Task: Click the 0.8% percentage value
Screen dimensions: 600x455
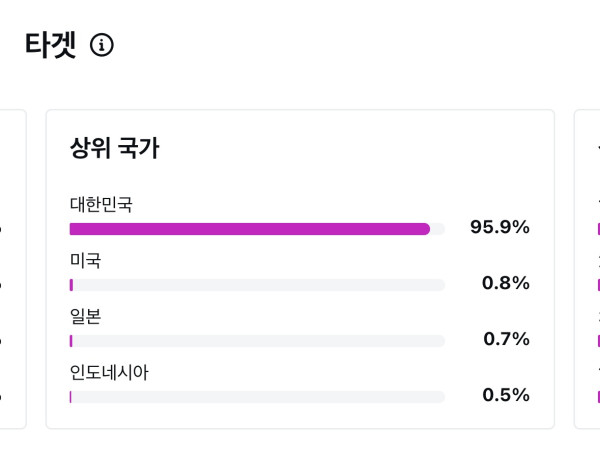Action: (x=505, y=283)
